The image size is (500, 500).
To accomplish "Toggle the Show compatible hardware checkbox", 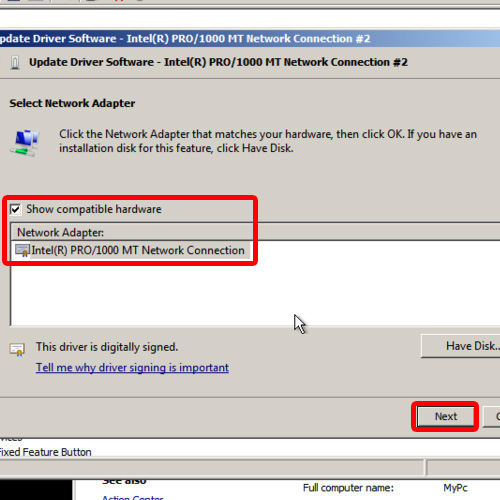I will pyautogui.click(x=15, y=209).
